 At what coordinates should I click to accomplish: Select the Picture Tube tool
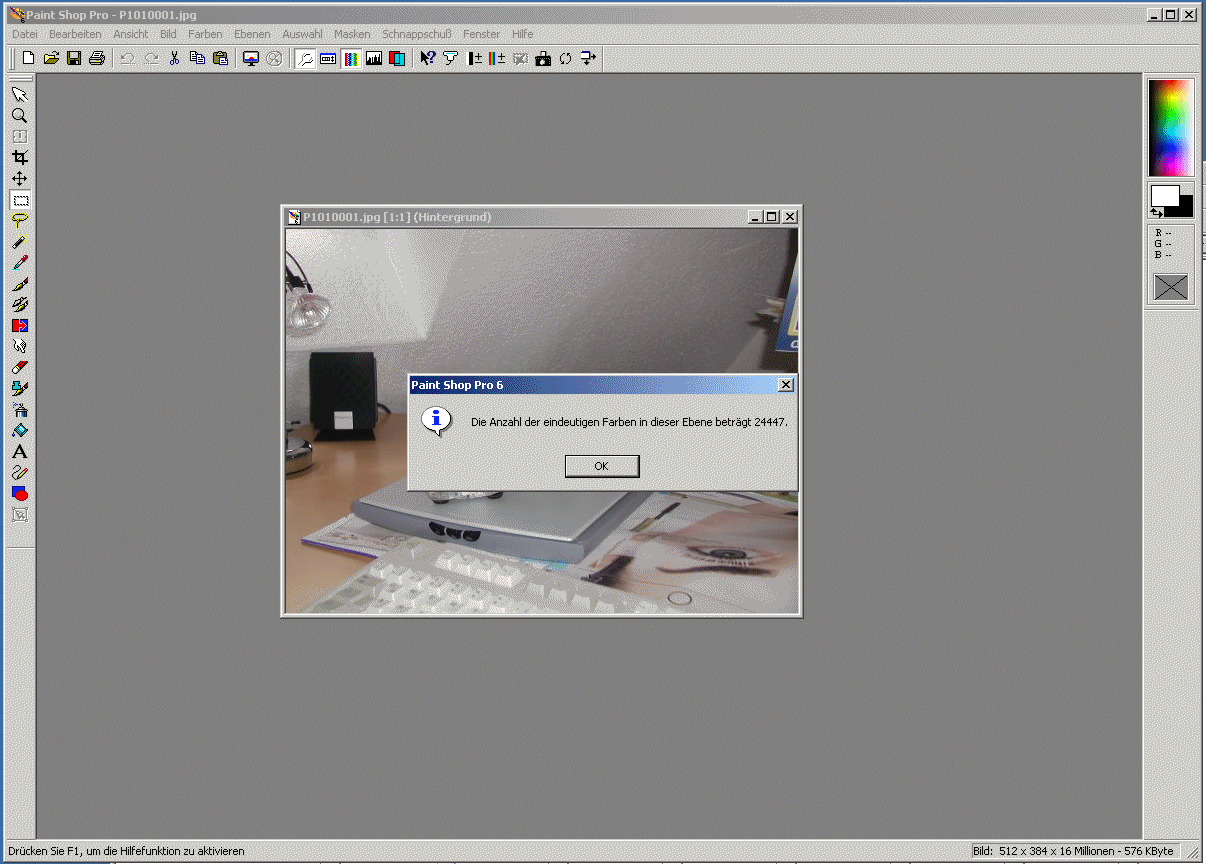tap(19, 389)
